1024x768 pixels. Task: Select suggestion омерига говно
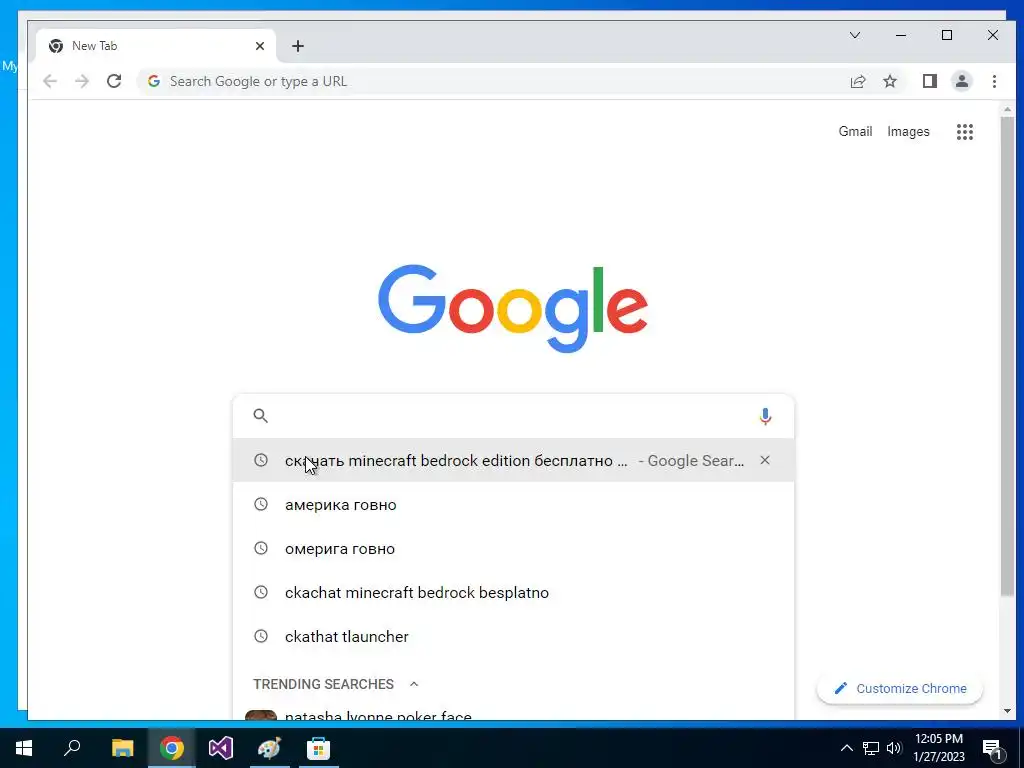click(513, 549)
